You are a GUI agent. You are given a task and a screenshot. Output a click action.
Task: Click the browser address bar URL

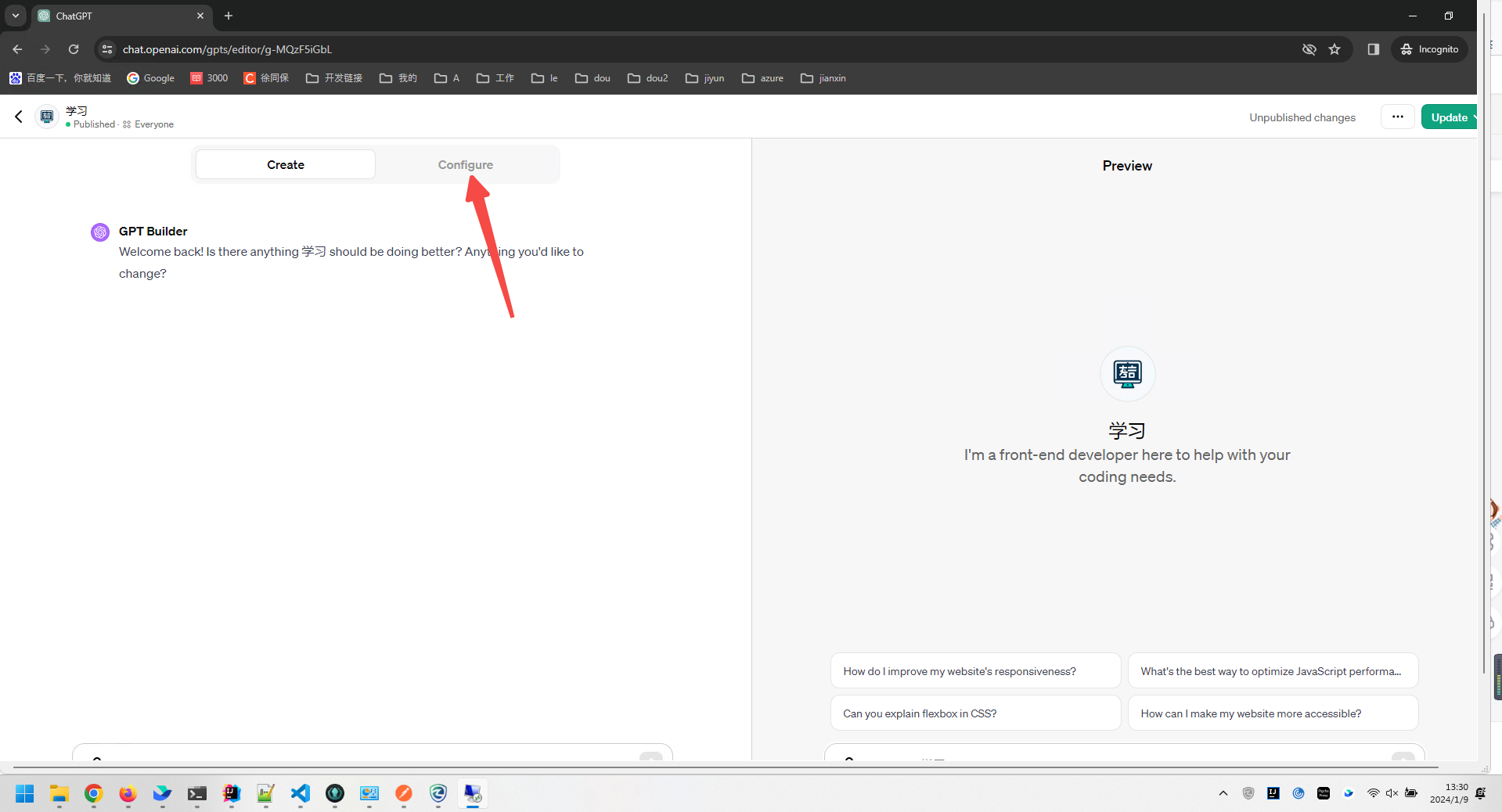[227, 49]
